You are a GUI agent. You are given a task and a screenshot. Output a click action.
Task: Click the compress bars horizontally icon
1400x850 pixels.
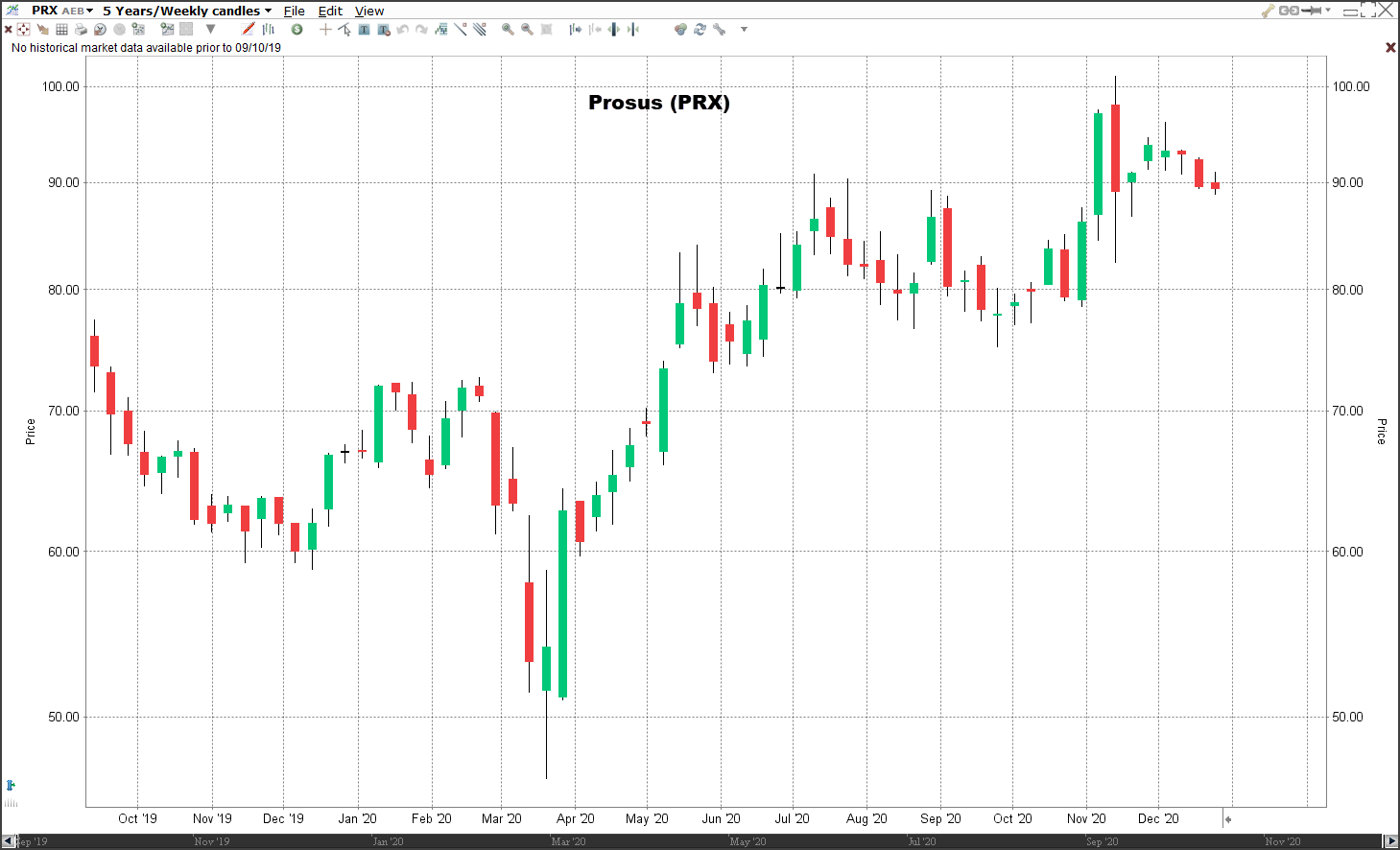(633, 29)
